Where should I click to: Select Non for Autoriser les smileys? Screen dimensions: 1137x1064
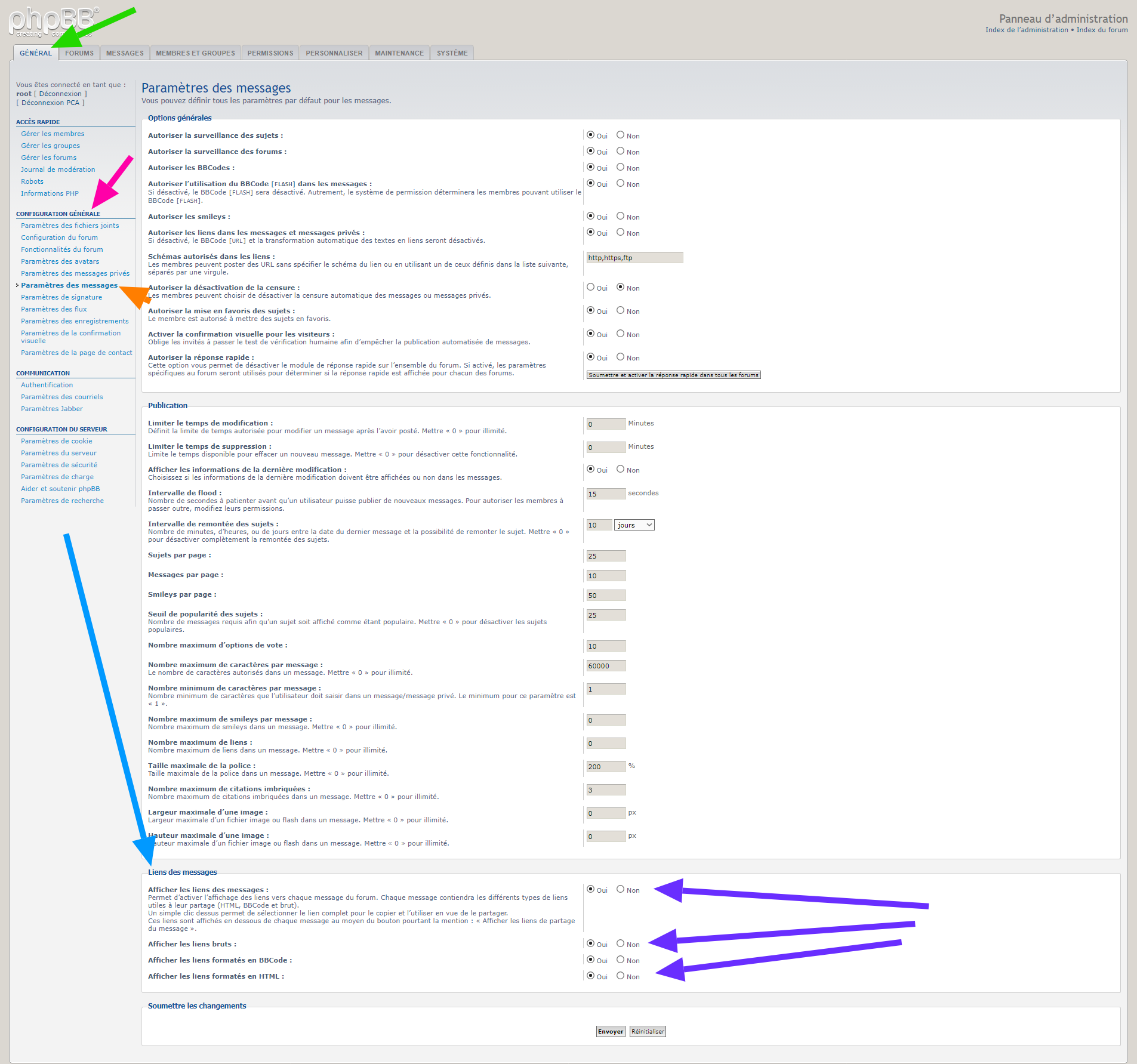click(x=621, y=217)
